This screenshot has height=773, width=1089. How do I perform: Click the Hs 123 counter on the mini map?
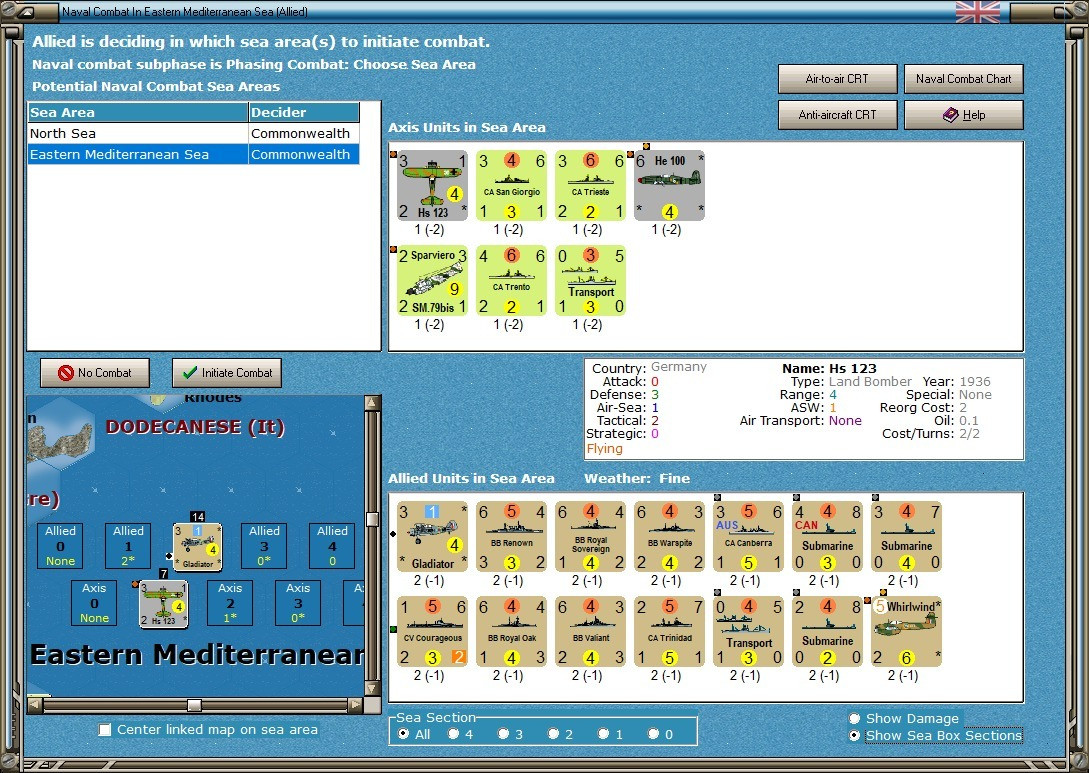[x=163, y=604]
